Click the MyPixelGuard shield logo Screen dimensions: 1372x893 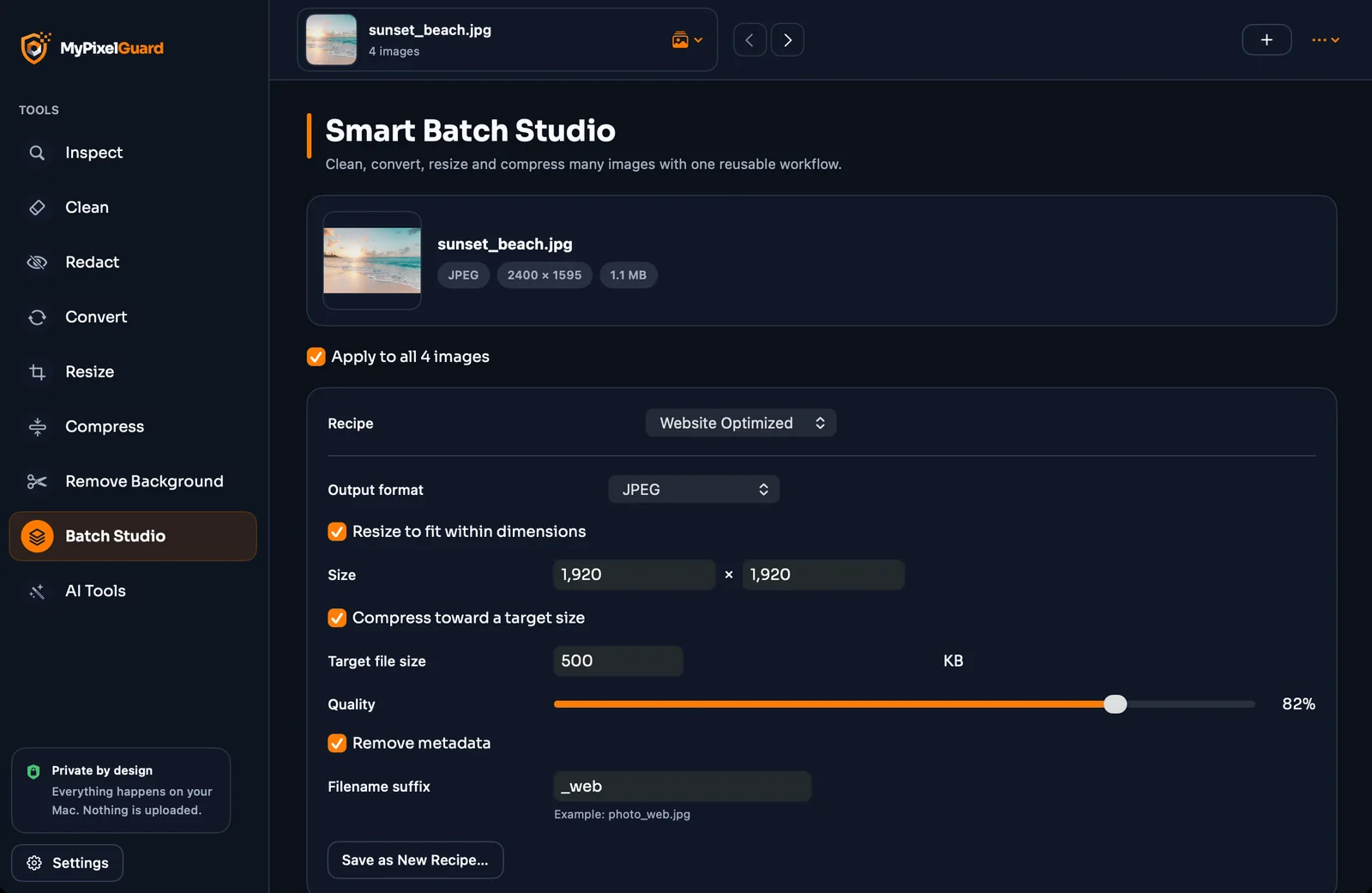click(x=35, y=48)
